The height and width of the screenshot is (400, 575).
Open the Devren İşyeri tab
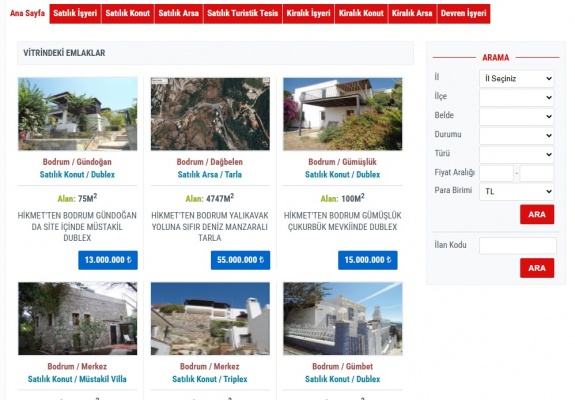[464, 14]
